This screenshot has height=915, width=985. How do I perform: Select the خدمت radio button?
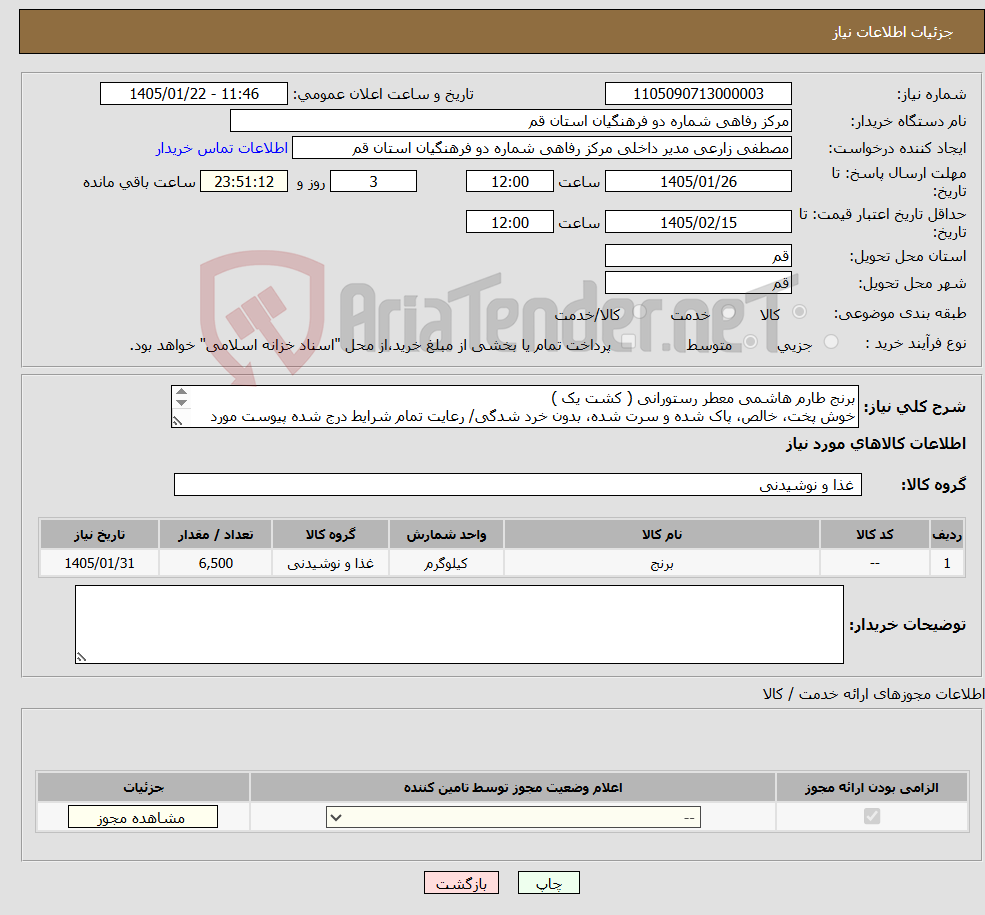tap(729, 312)
